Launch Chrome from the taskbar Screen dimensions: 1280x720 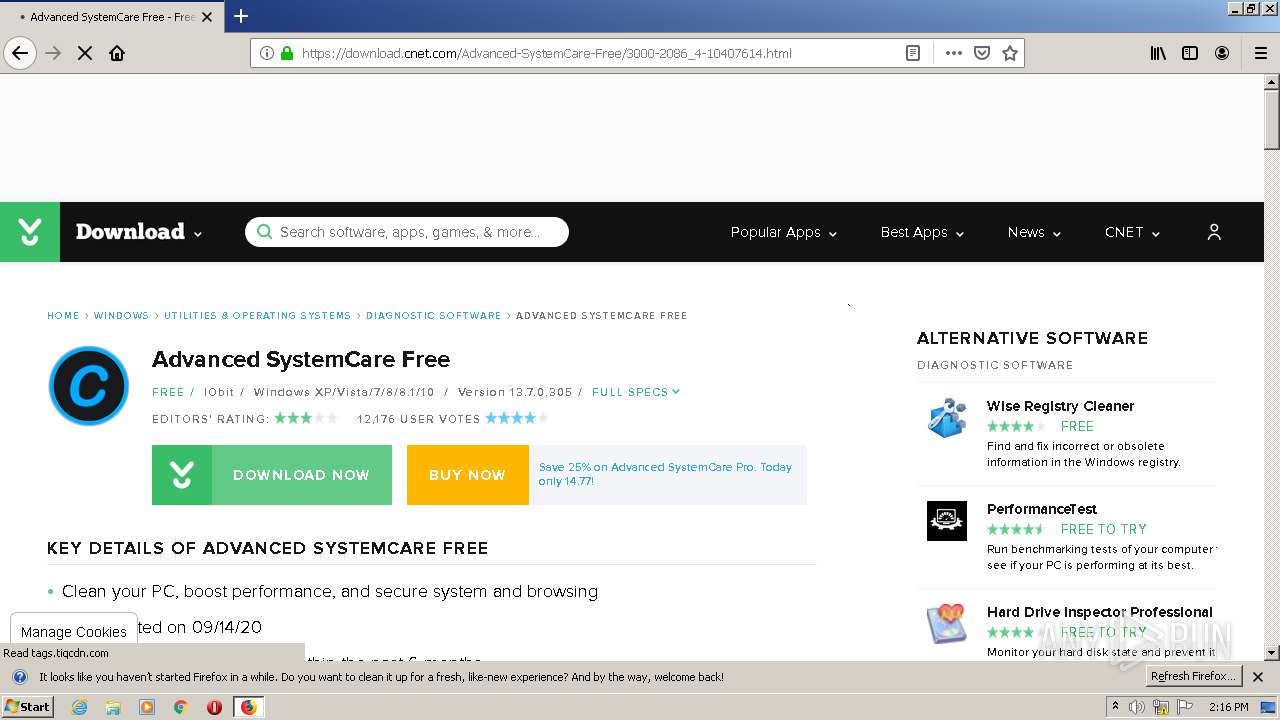pos(180,707)
